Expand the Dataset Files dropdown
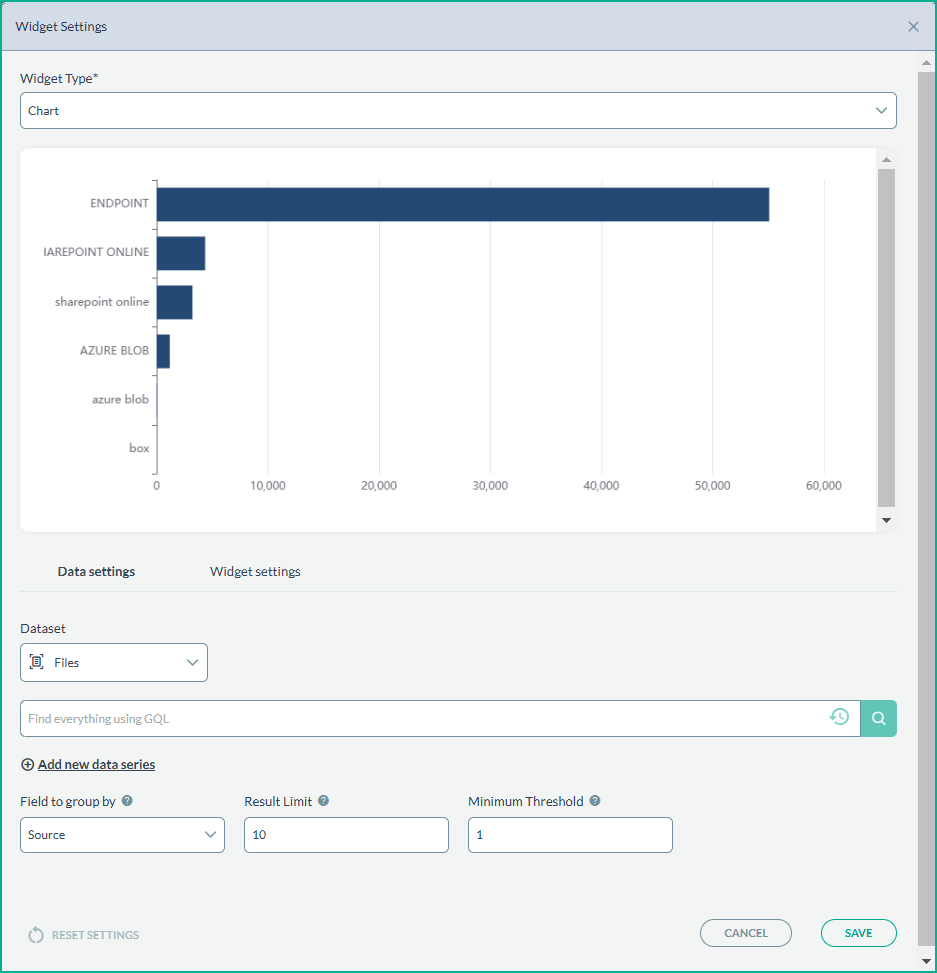937x973 pixels. [114, 663]
